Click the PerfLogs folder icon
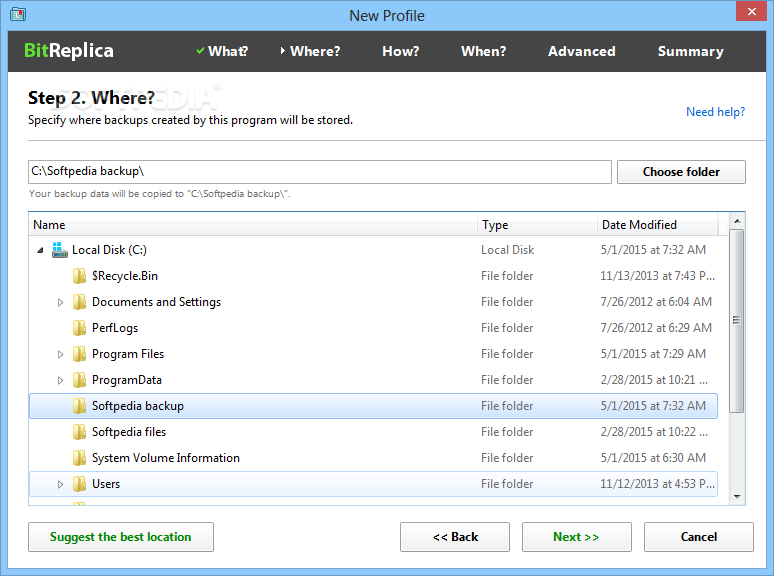This screenshot has height=576, width=774. click(x=79, y=328)
